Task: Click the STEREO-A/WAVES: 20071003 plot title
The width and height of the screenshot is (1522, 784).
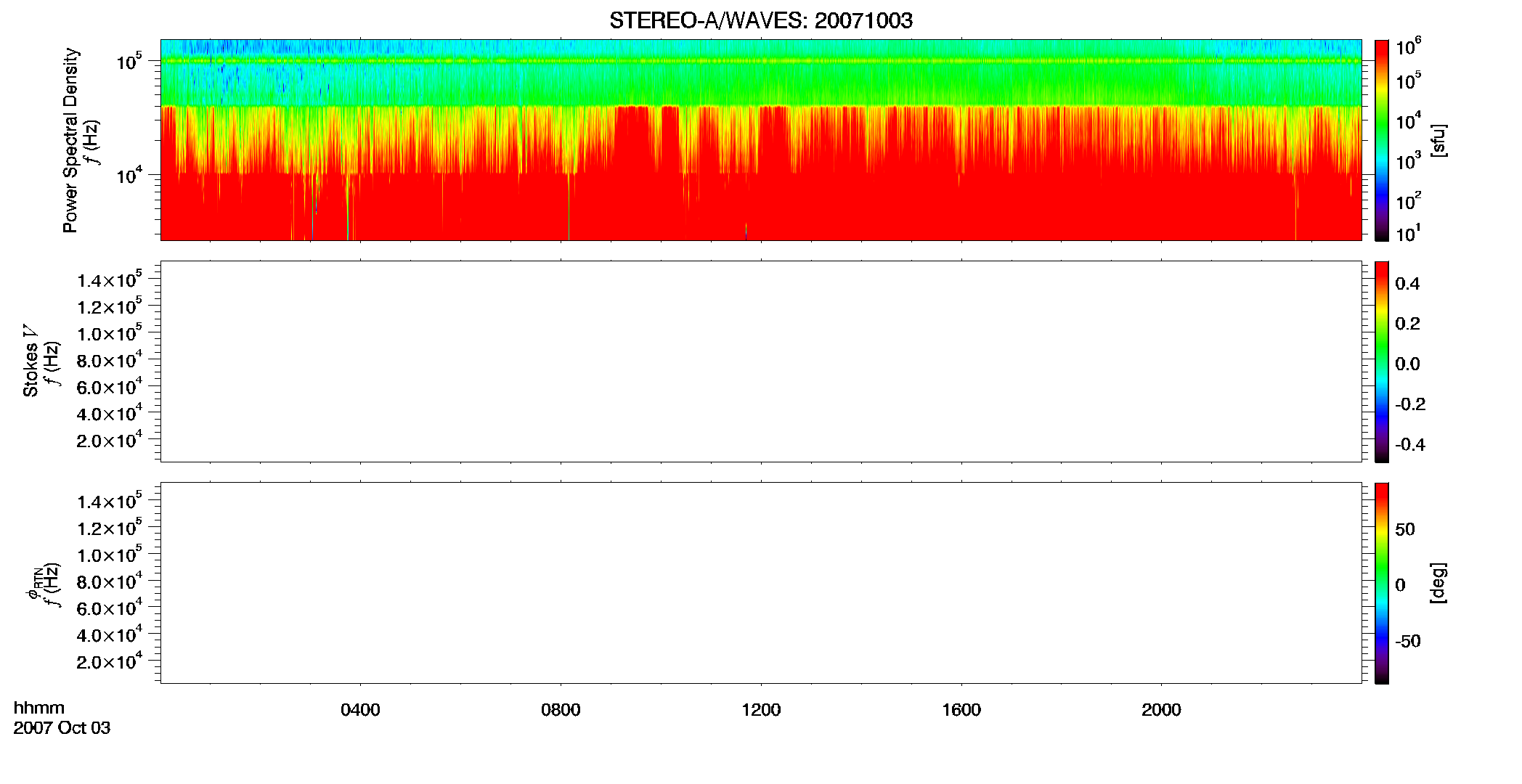Action: click(761, 21)
